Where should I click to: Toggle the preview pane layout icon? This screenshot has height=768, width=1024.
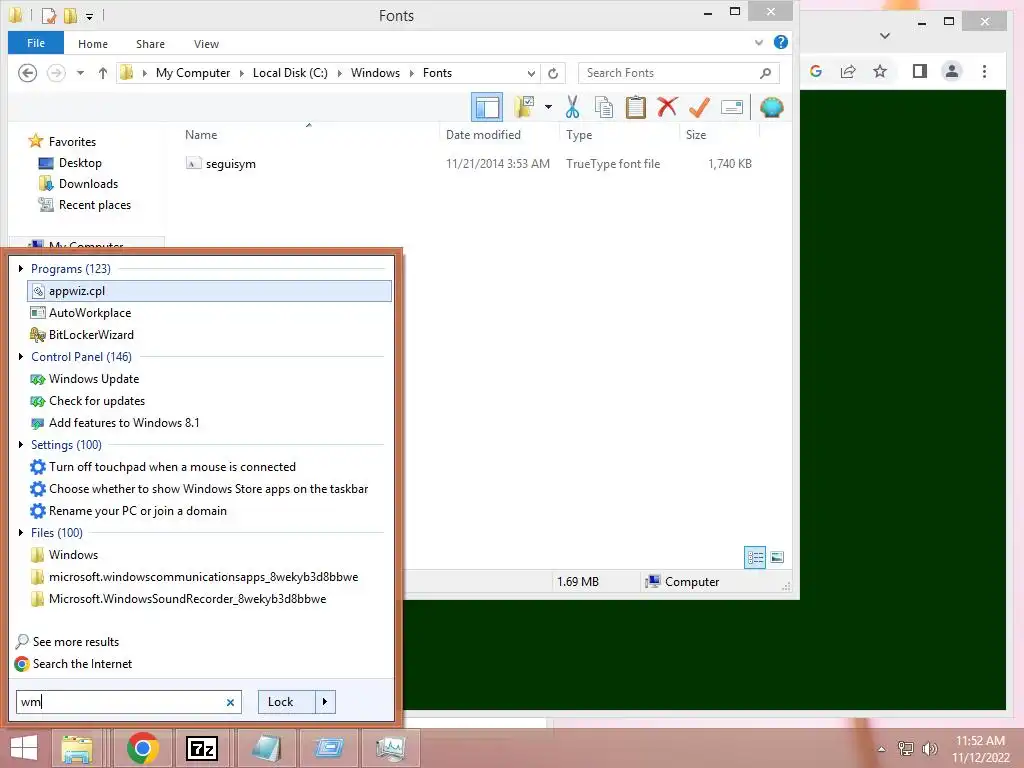487,107
